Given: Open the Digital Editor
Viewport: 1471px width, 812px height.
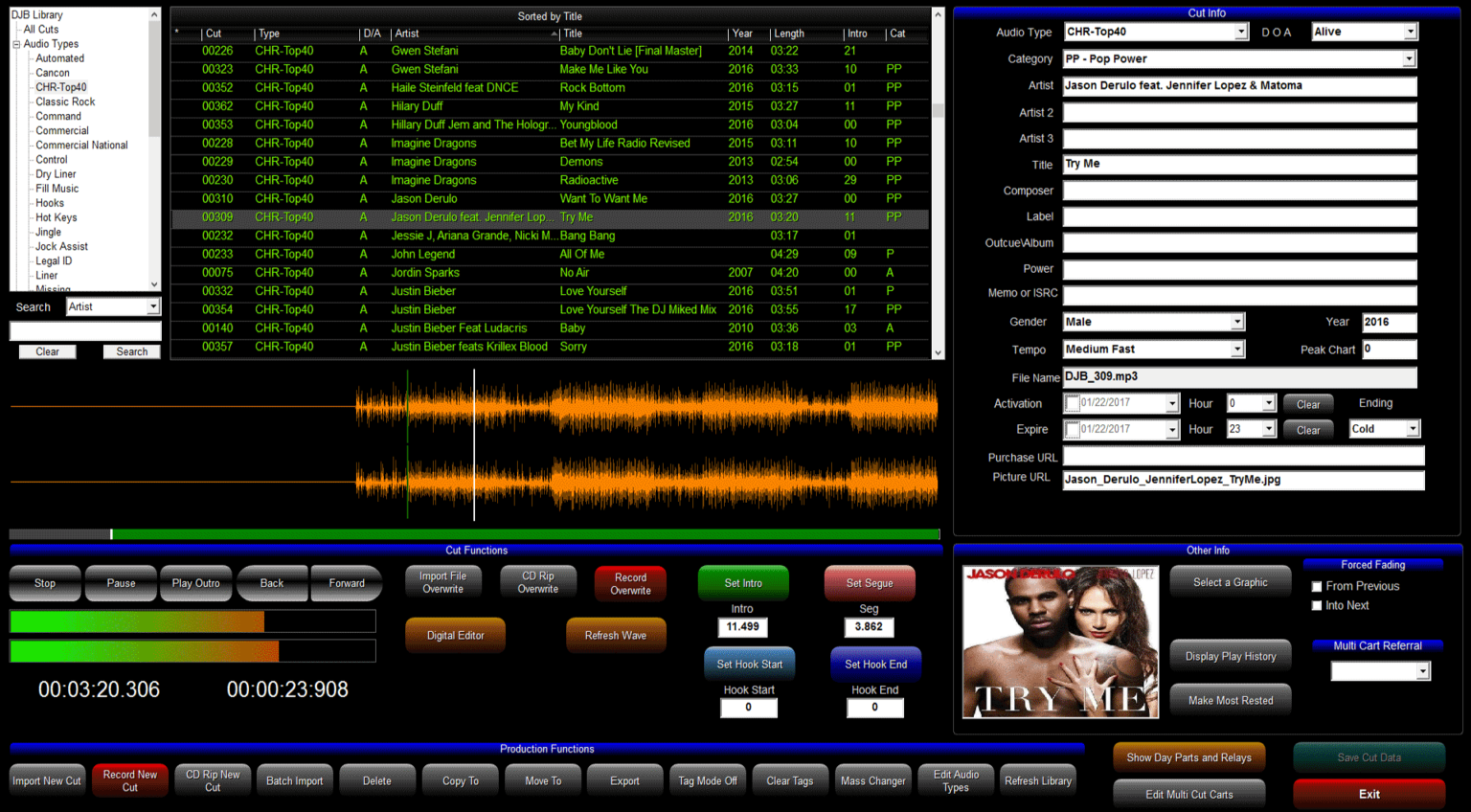Looking at the screenshot, I should [455, 634].
